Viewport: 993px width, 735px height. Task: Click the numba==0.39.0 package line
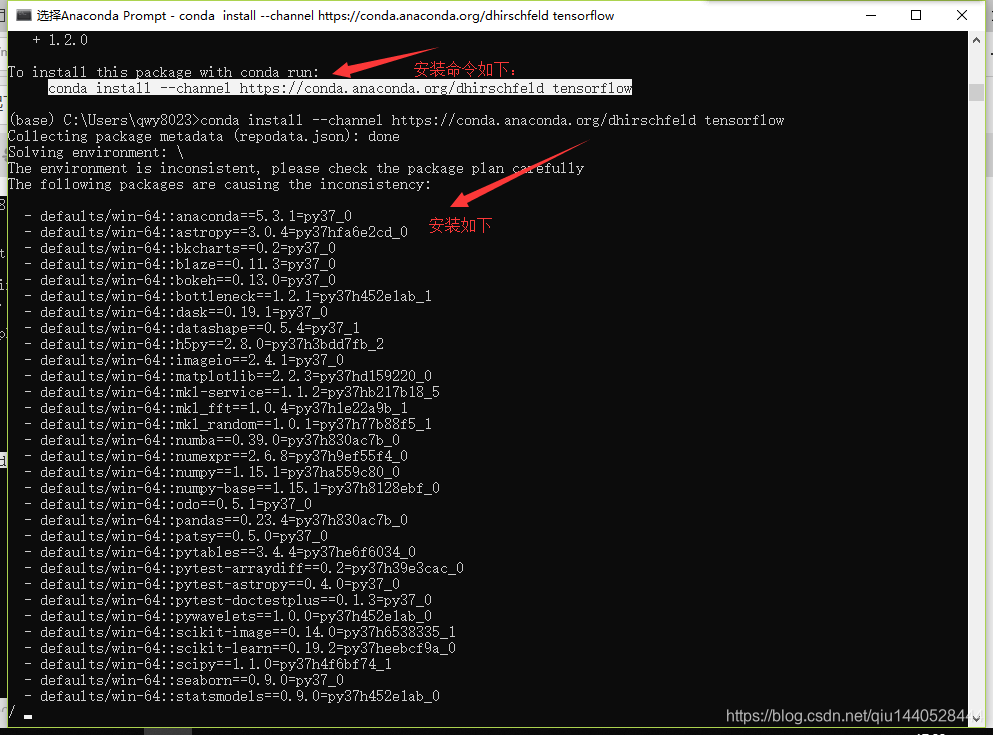click(x=212, y=440)
